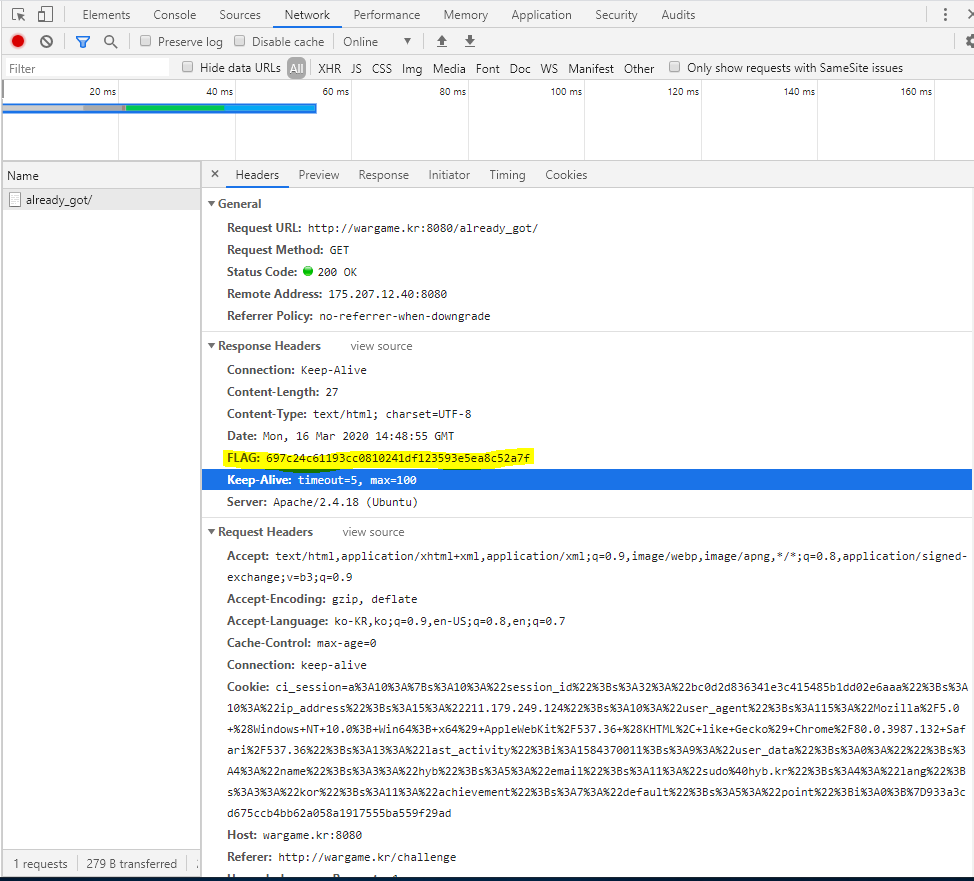The height and width of the screenshot is (881, 974).
Task: Check Only show requests with SameSite issues
Action: [674, 67]
